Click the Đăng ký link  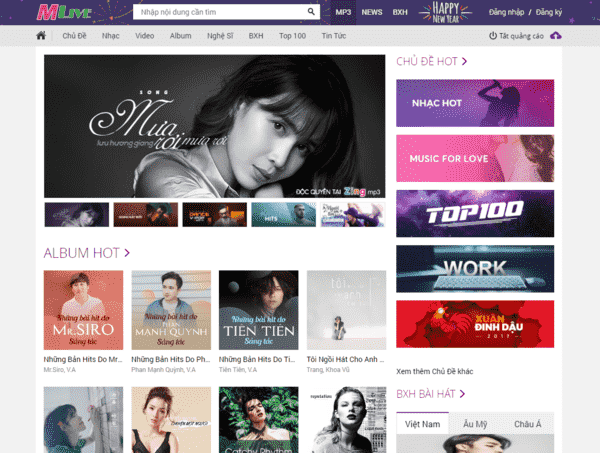click(551, 12)
